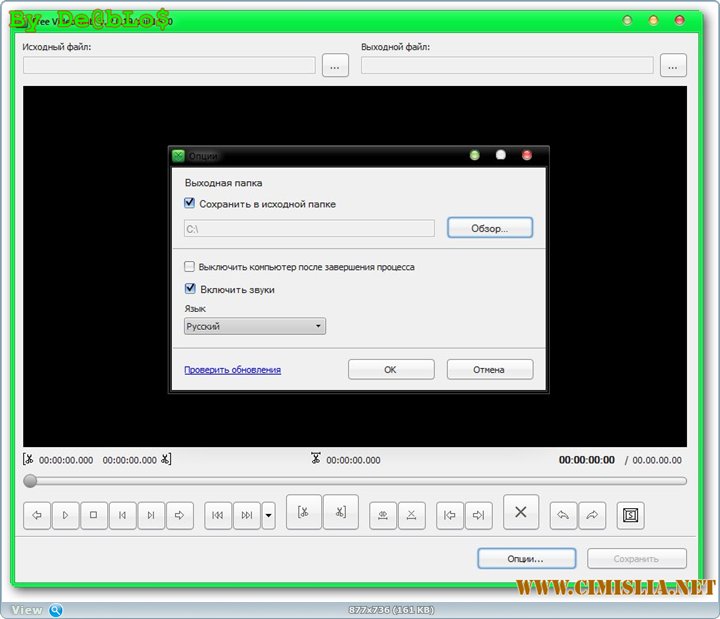Enable 'Выключить компьютер после завершения процесса' checkbox
720x619 pixels.
[x=190, y=267]
